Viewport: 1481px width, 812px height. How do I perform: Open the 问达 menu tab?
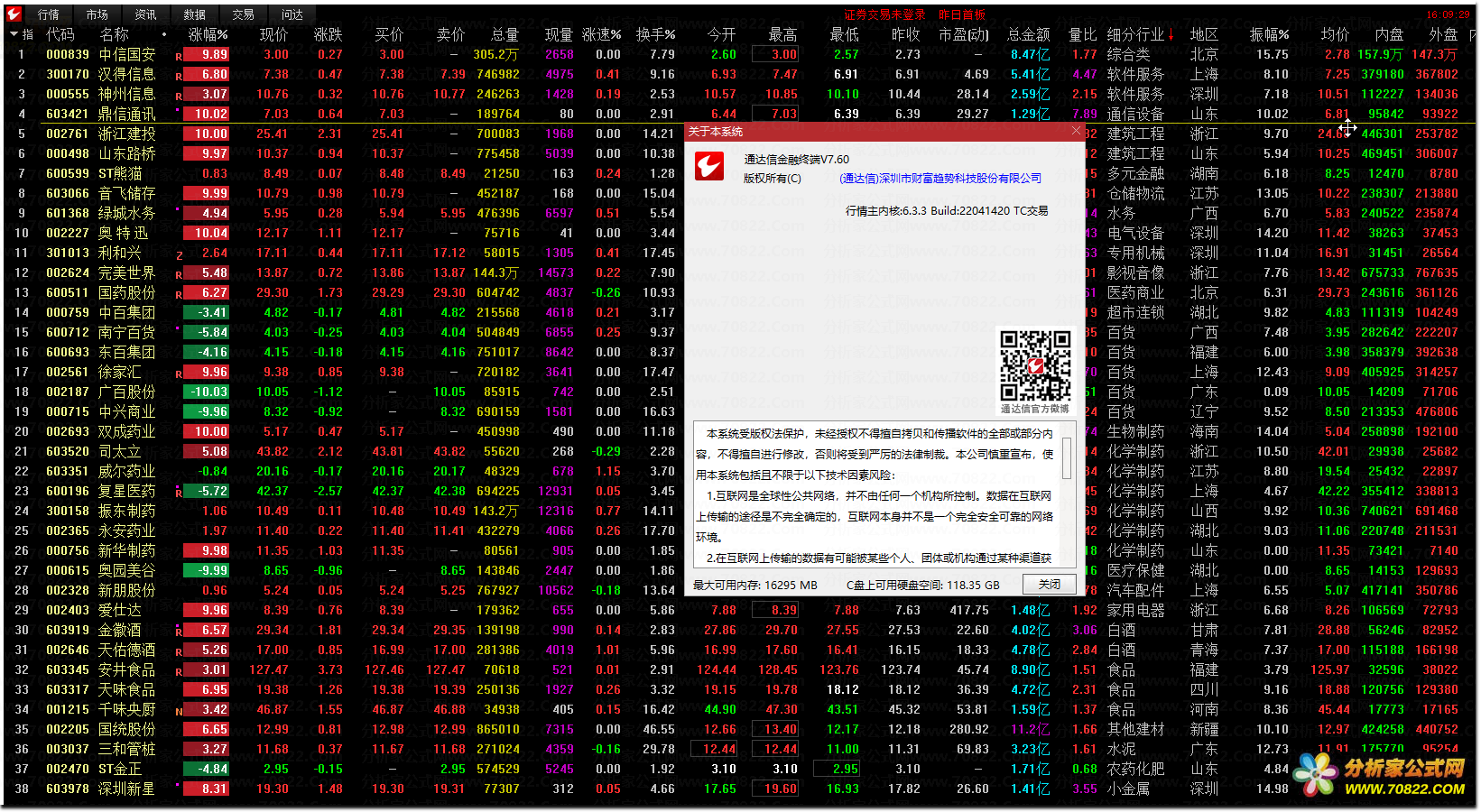click(x=292, y=14)
